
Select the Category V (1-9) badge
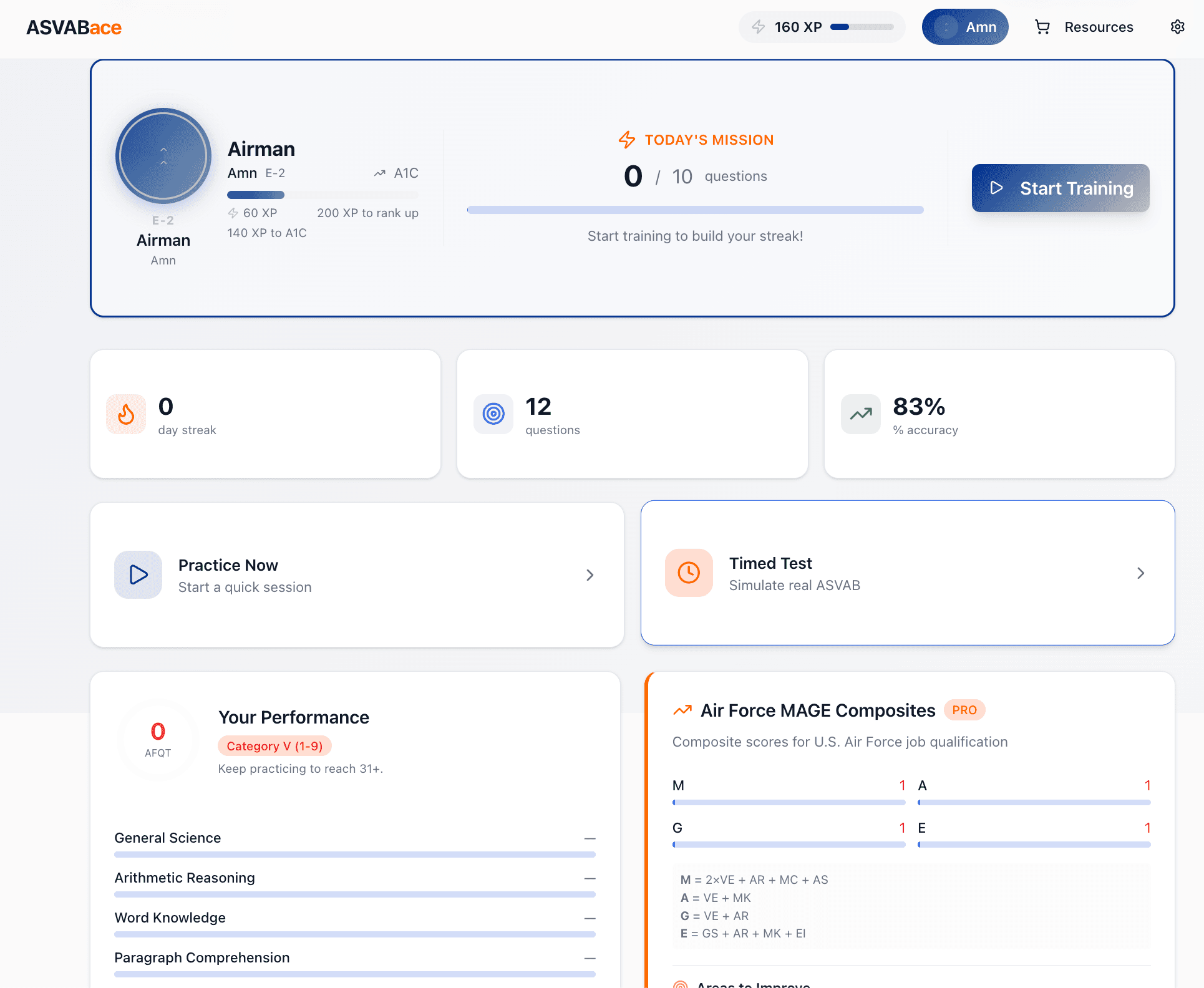pos(274,746)
